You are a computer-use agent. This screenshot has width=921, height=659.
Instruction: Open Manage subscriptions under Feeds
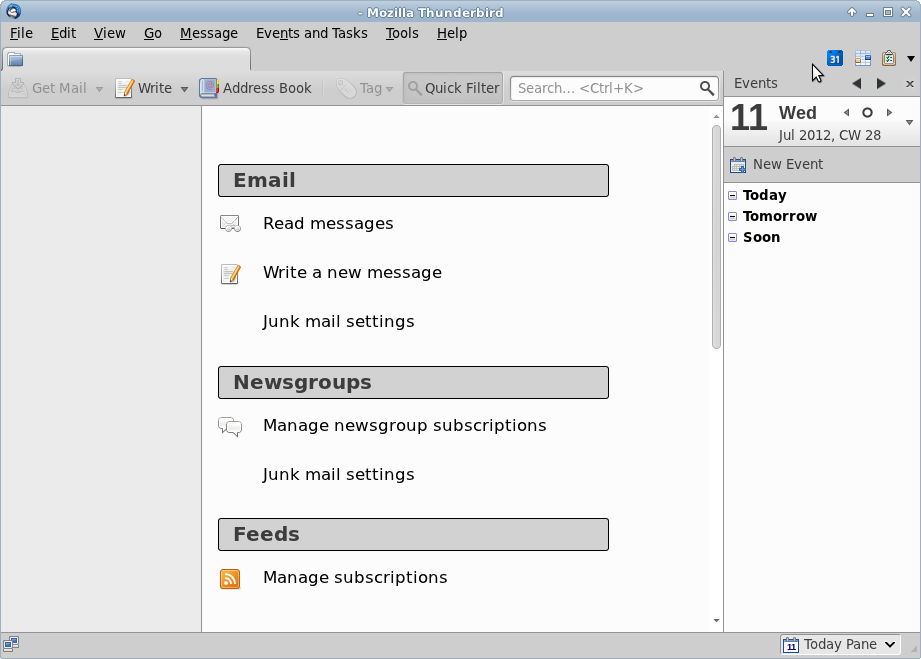tap(355, 577)
